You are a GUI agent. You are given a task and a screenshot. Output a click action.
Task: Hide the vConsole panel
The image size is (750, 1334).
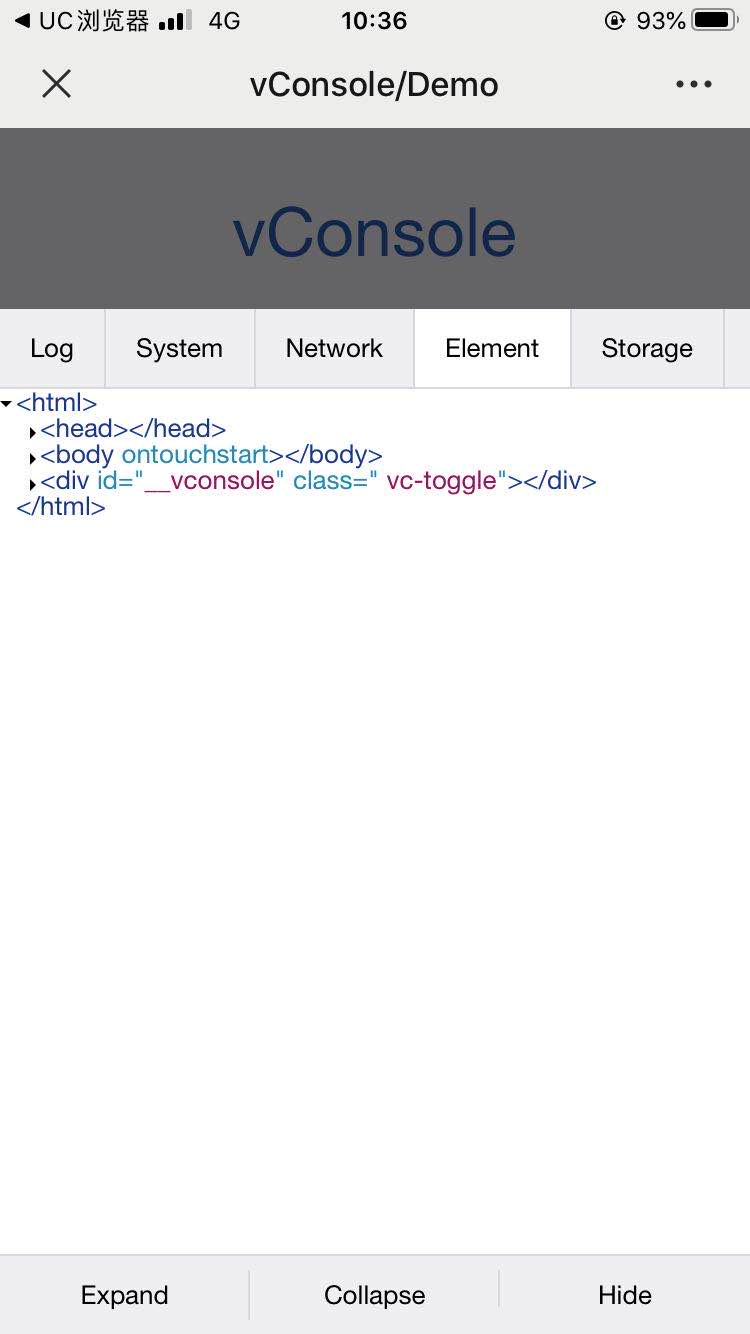(x=625, y=1295)
